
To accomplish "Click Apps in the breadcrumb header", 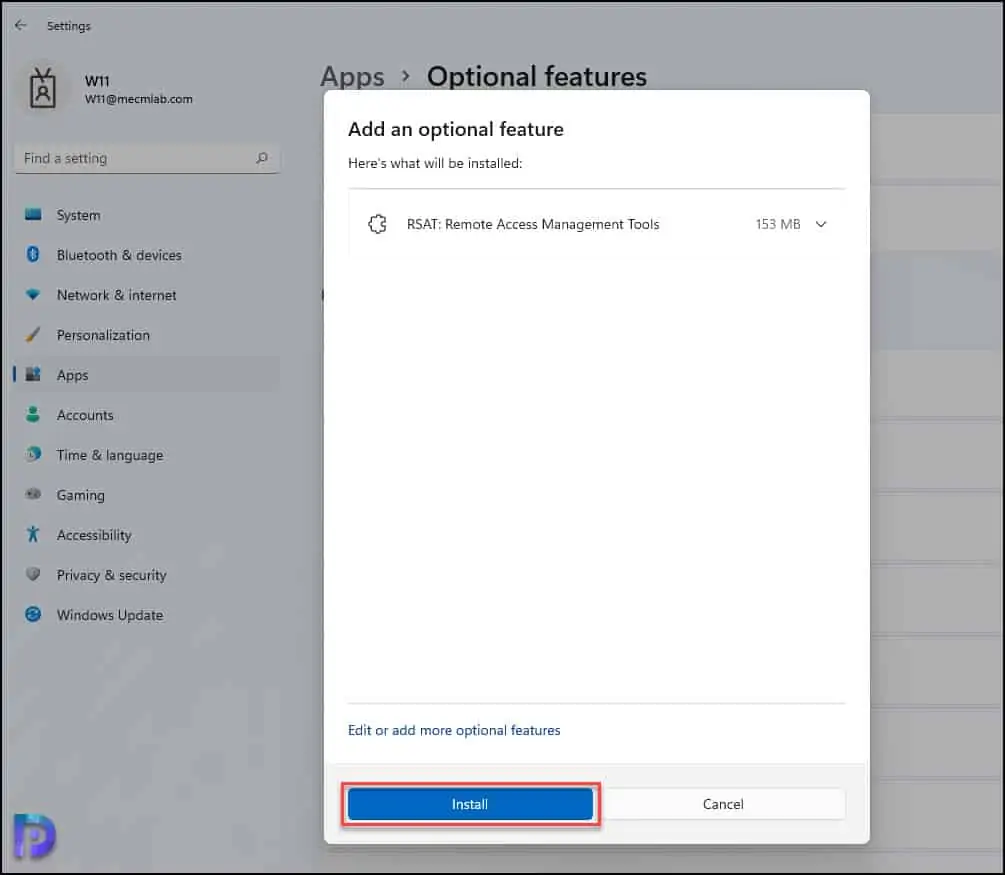I will [x=352, y=76].
